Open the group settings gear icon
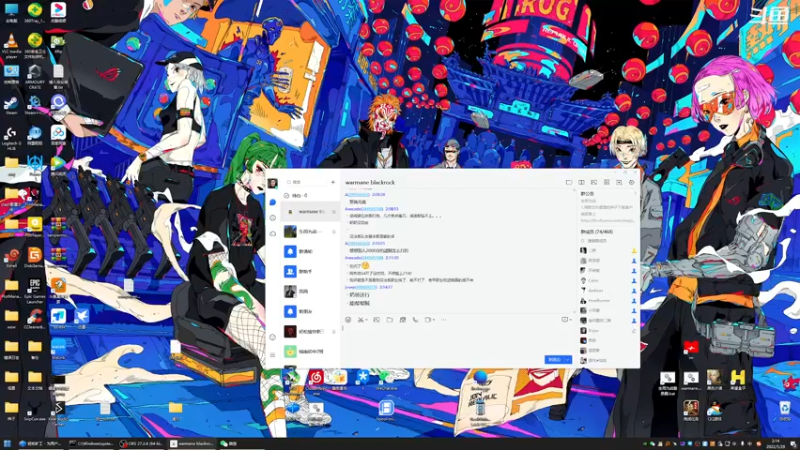This screenshot has height=450, width=800. [x=632, y=182]
